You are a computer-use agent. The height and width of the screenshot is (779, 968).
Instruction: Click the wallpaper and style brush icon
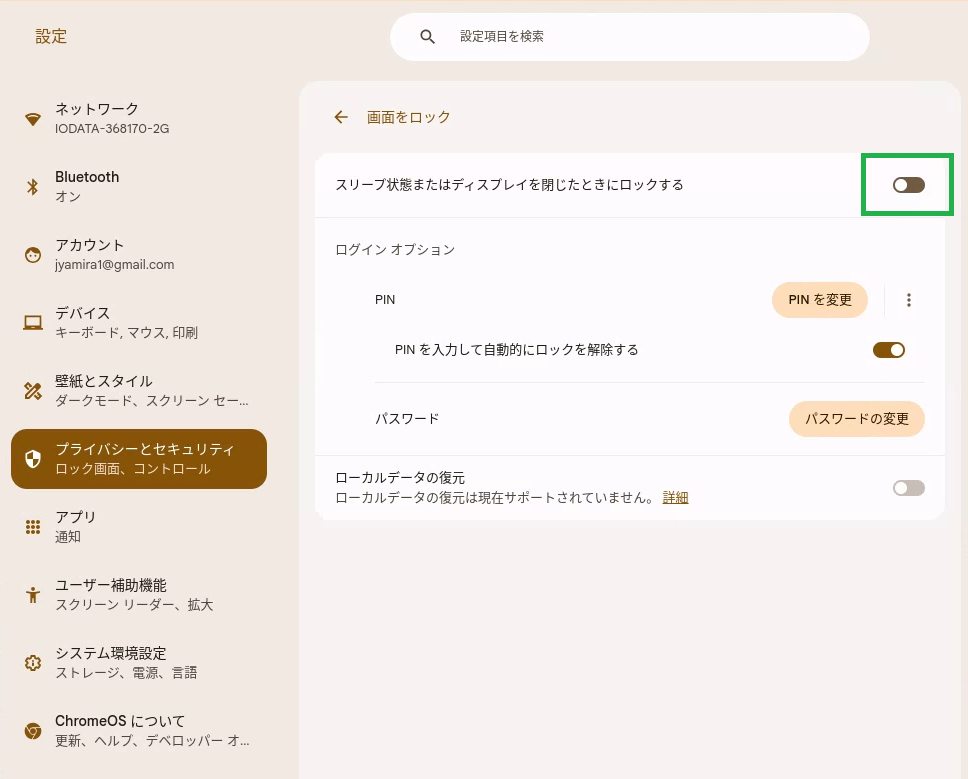point(33,390)
